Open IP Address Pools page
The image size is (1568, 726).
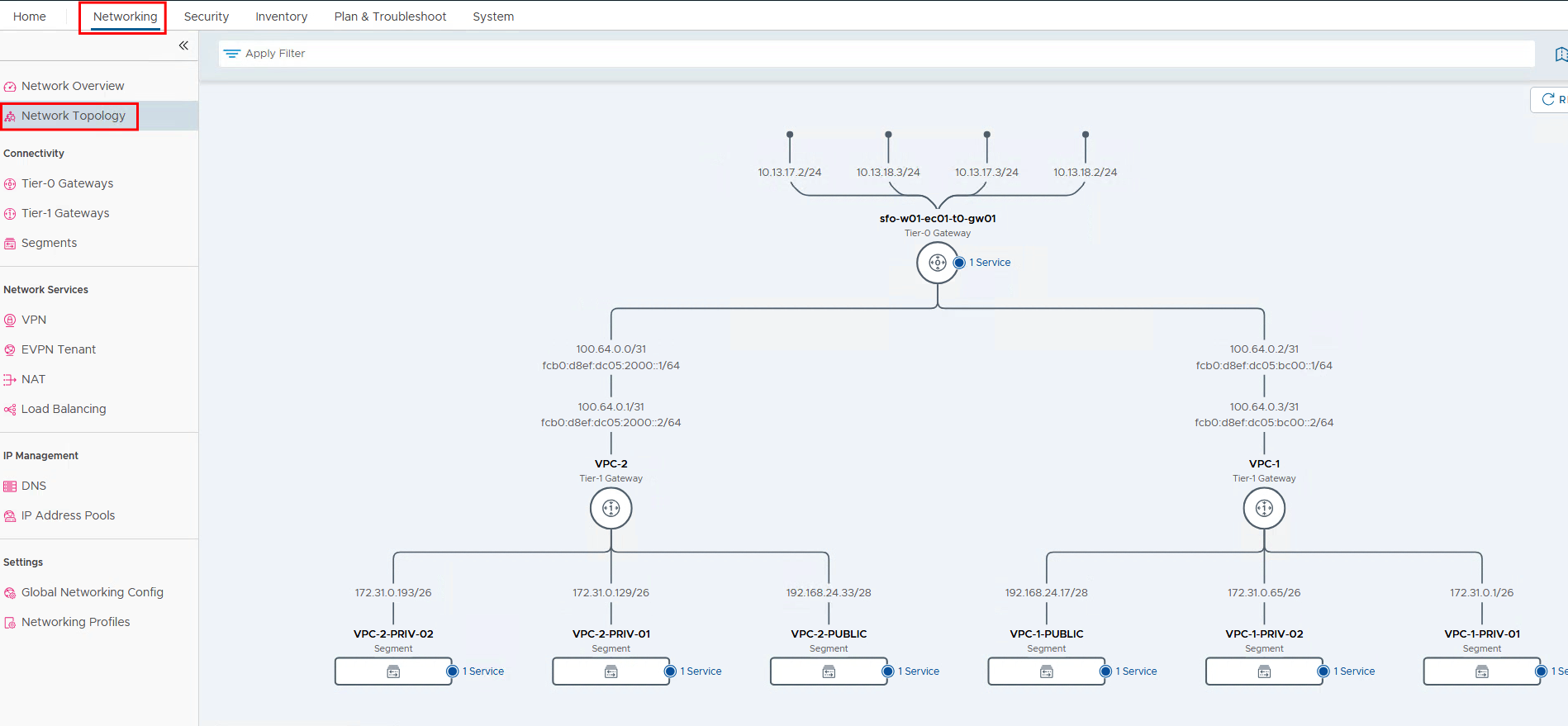[68, 515]
